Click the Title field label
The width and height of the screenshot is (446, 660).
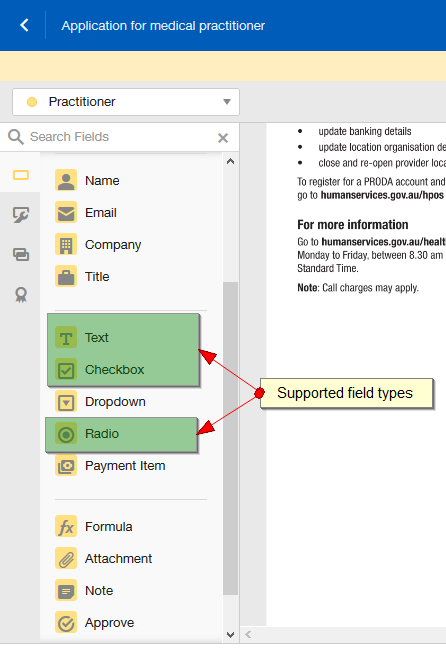click(x=97, y=277)
